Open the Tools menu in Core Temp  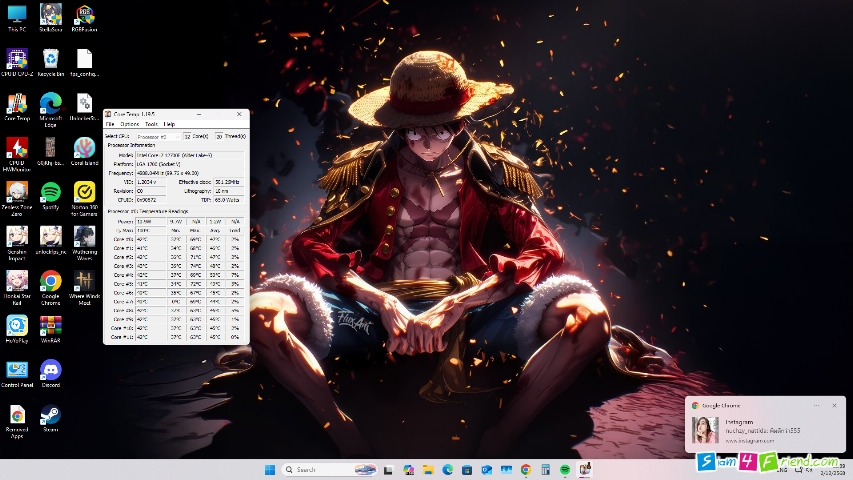(151, 124)
